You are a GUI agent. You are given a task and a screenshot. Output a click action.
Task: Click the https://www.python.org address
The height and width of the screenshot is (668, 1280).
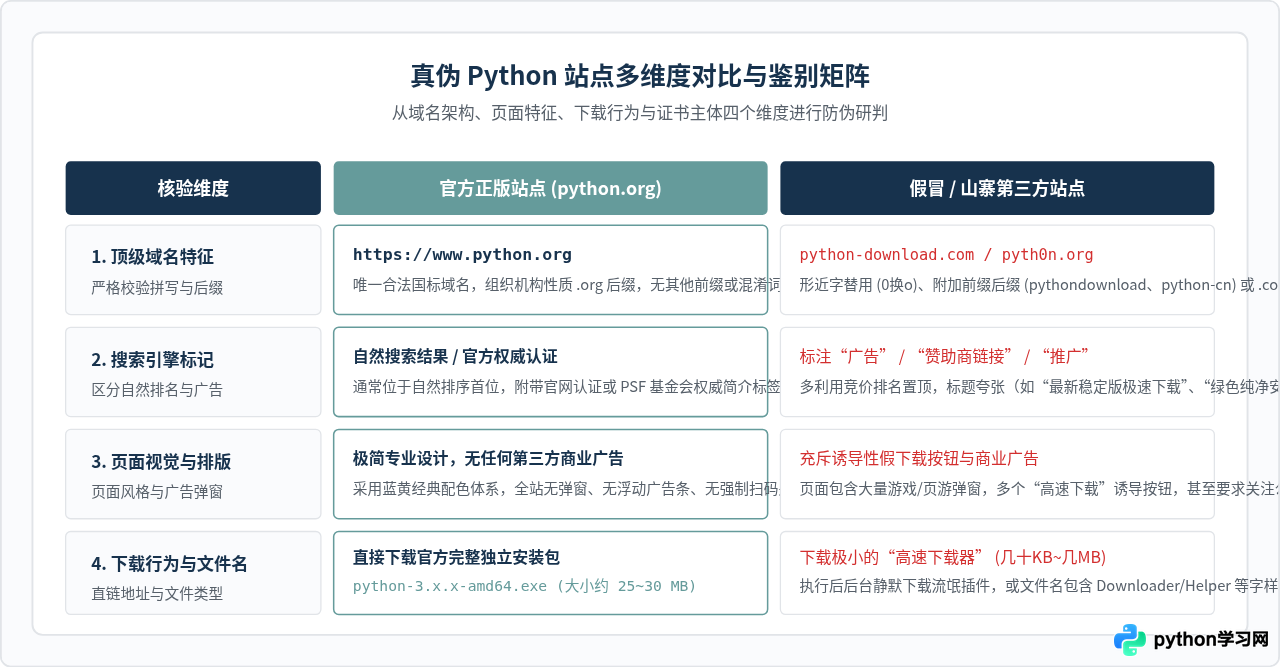pos(462,254)
